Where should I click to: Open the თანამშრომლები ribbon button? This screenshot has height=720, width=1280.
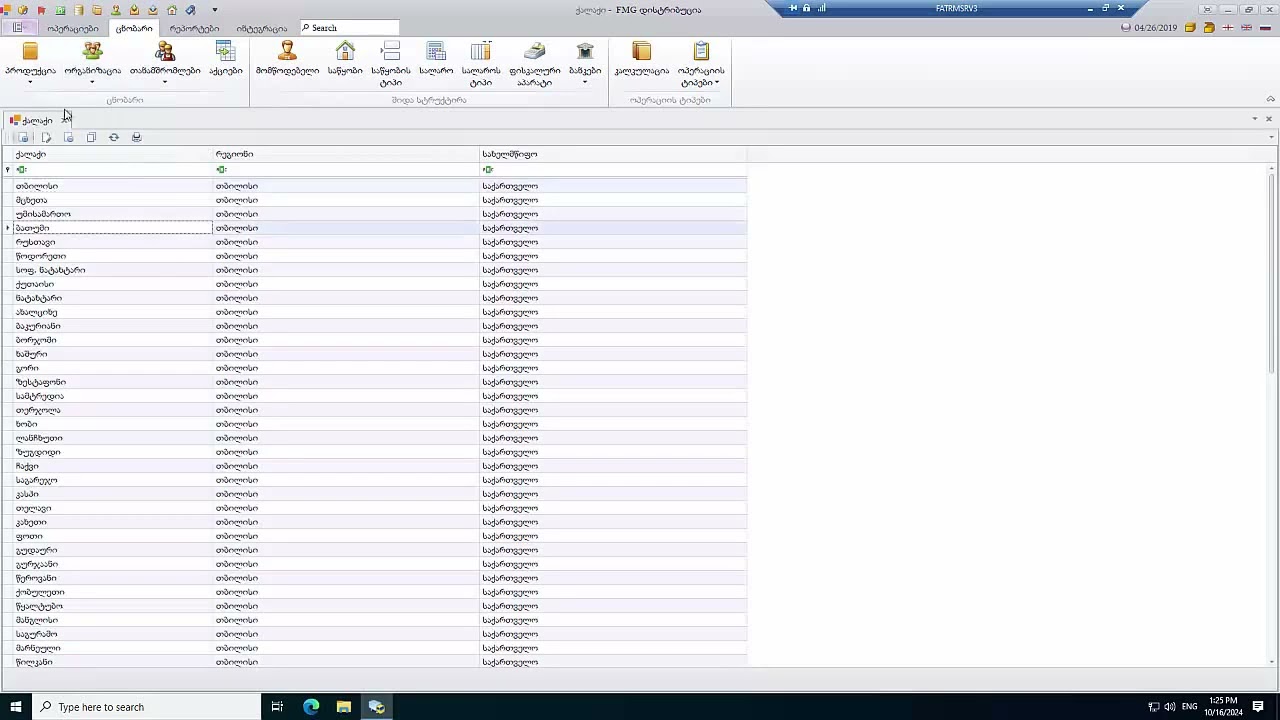tap(165, 60)
